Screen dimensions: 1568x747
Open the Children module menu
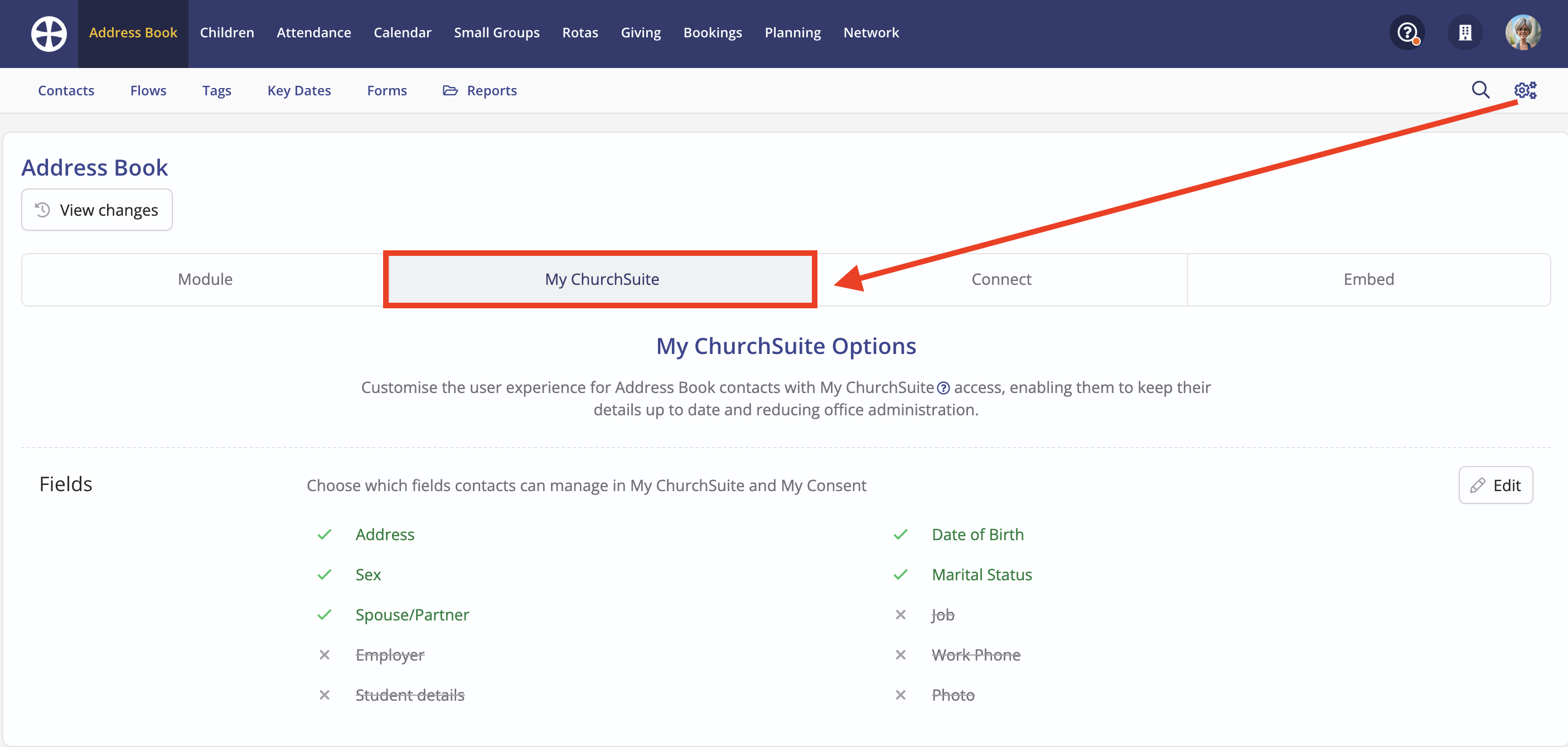(226, 33)
